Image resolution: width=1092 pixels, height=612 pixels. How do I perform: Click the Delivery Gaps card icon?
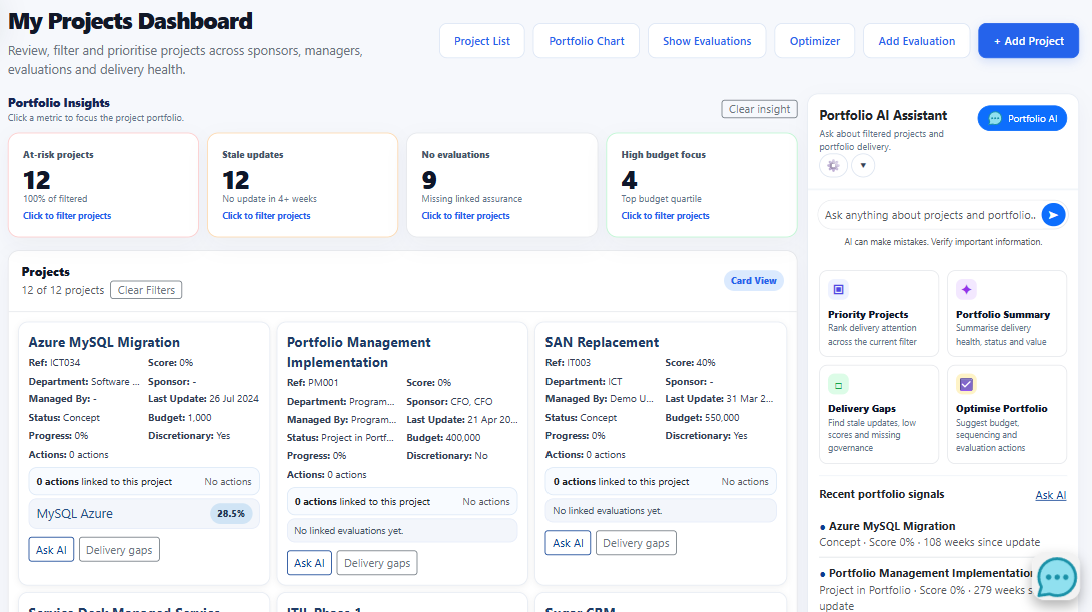(x=838, y=384)
